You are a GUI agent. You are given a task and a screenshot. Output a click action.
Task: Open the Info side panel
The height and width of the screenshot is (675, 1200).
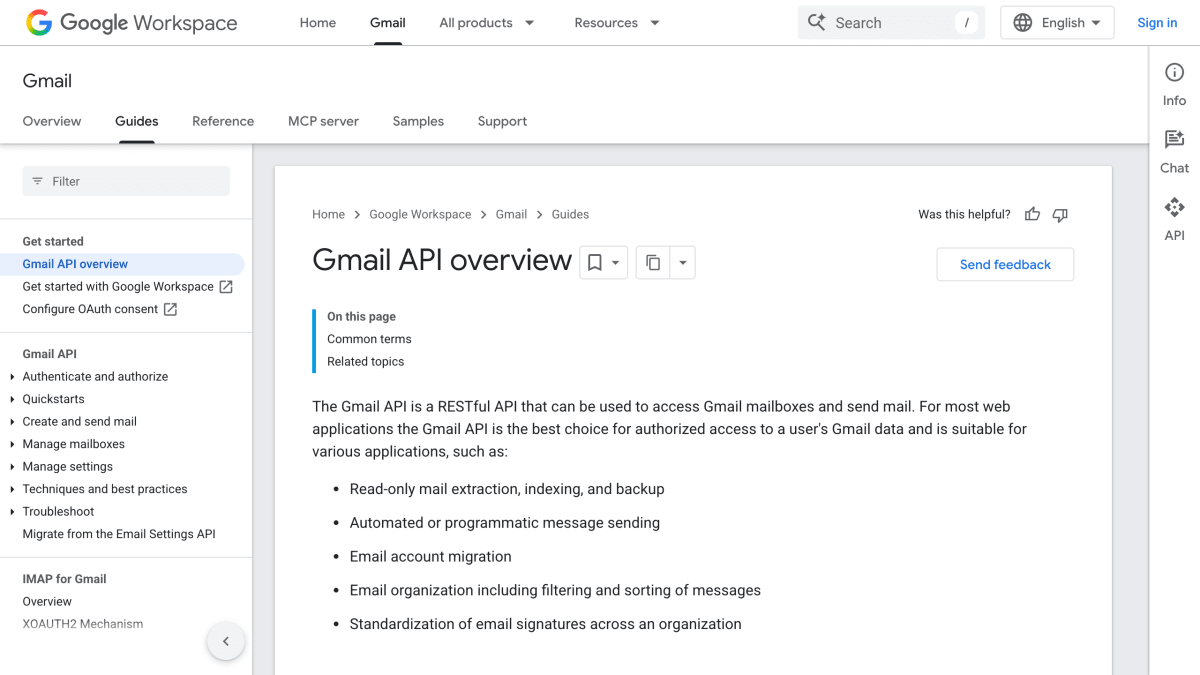pos(1174,84)
